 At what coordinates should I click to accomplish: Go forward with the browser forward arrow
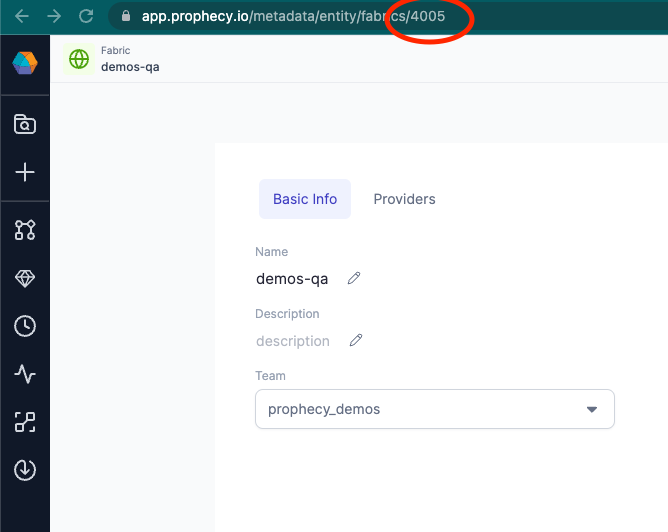point(54,16)
